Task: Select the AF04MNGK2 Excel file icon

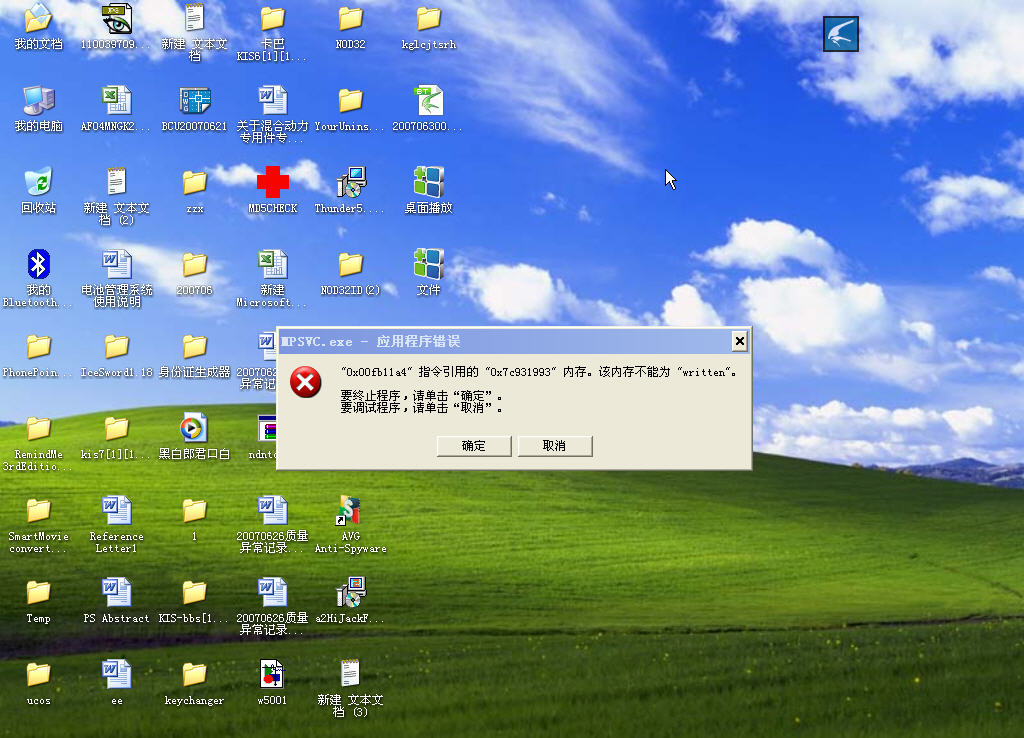Action: click(x=116, y=108)
